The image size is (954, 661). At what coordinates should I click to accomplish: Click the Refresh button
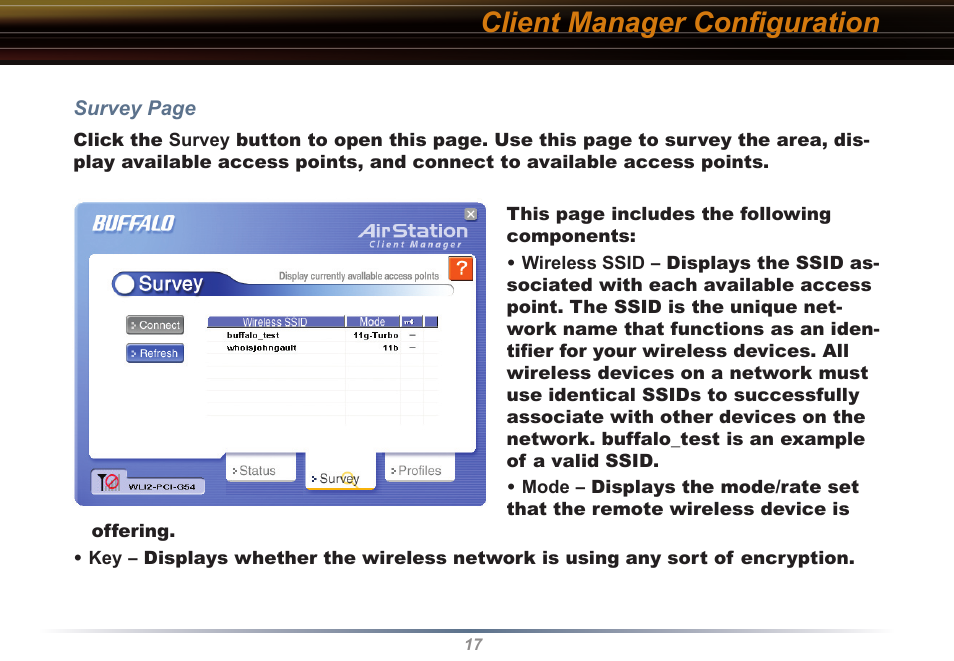pos(155,353)
